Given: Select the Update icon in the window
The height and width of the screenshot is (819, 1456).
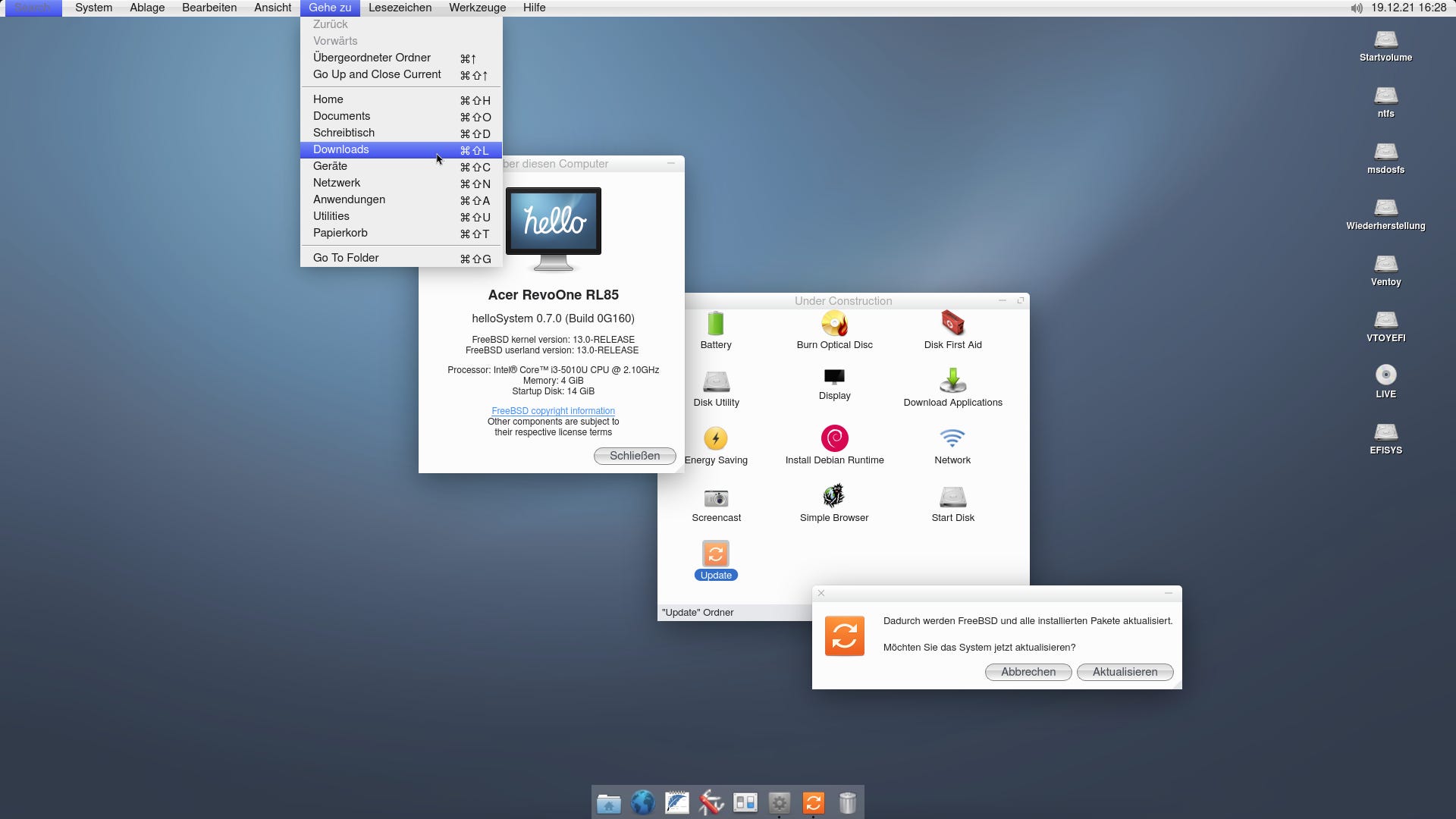Looking at the screenshot, I should 715,555.
